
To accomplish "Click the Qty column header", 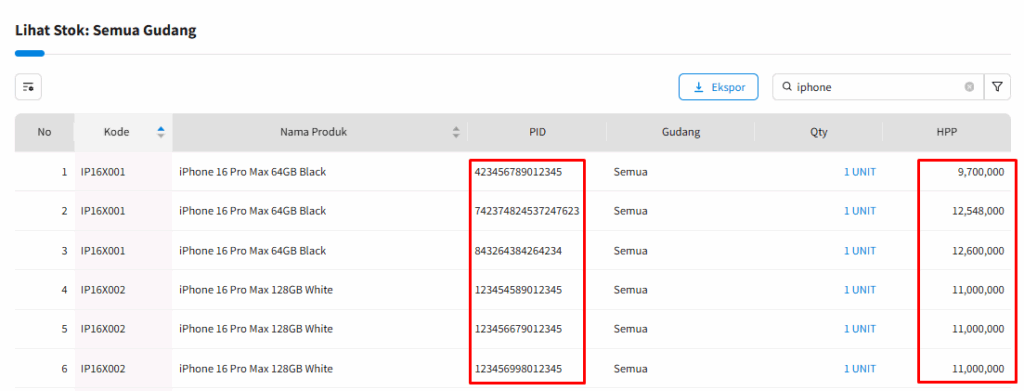I will point(818,132).
